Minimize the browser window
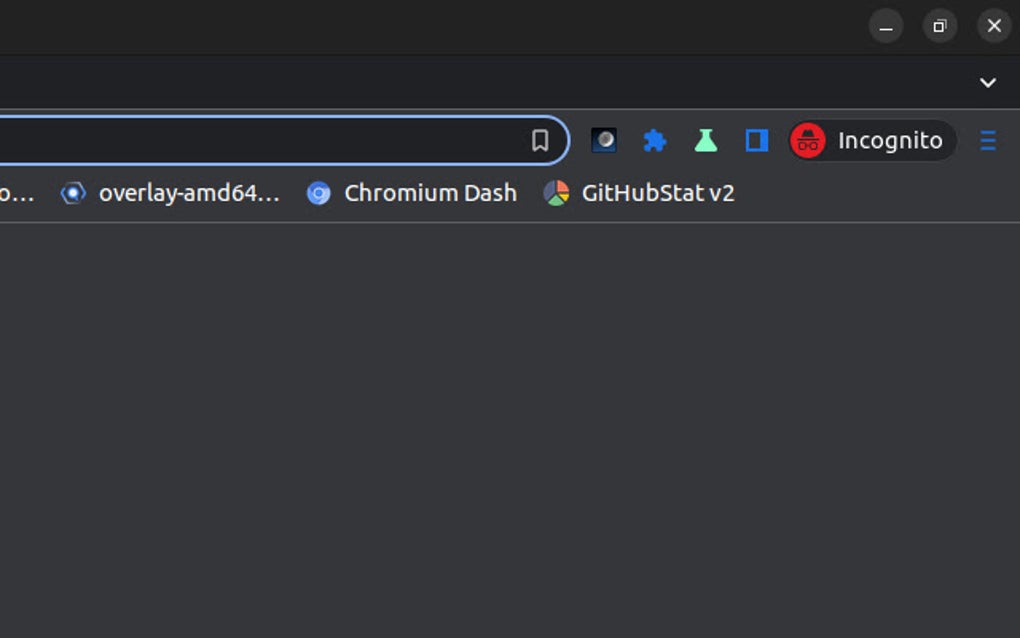Image resolution: width=1020 pixels, height=638 pixels. pyautogui.click(x=886, y=27)
